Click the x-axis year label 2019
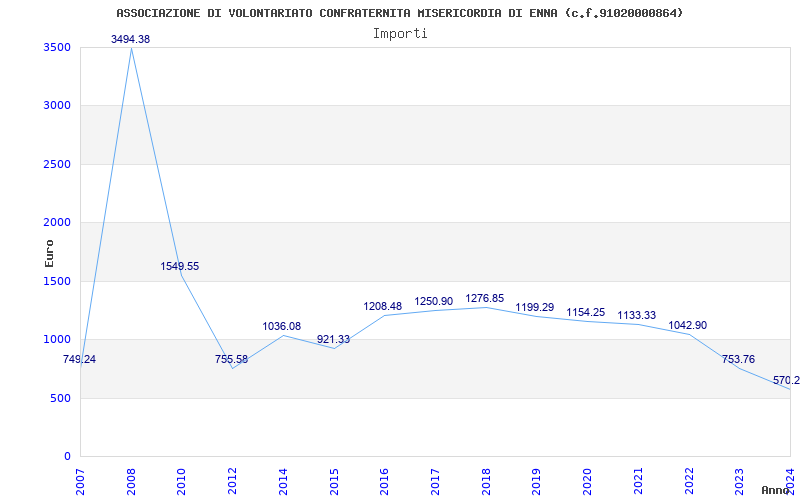This screenshot has width=800, height=500. coord(536,482)
